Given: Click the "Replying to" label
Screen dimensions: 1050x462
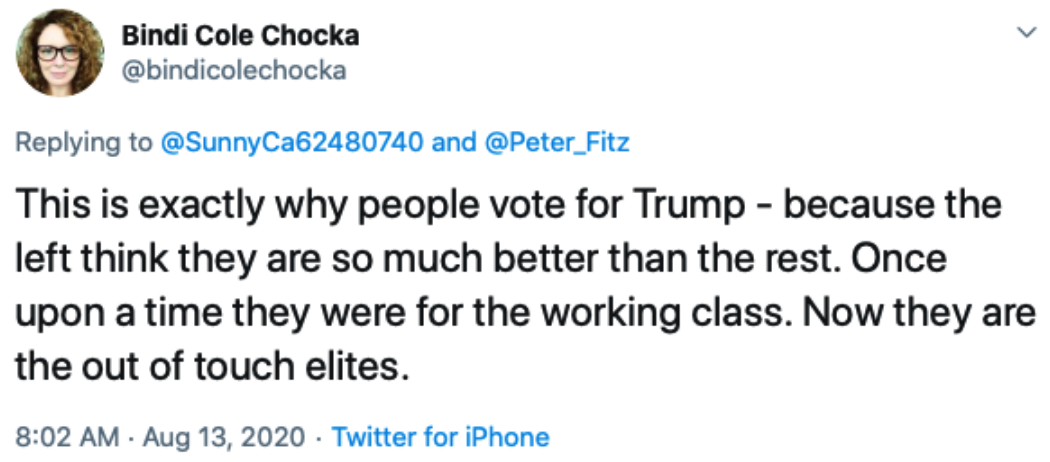Looking at the screenshot, I should tap(82, 142).
